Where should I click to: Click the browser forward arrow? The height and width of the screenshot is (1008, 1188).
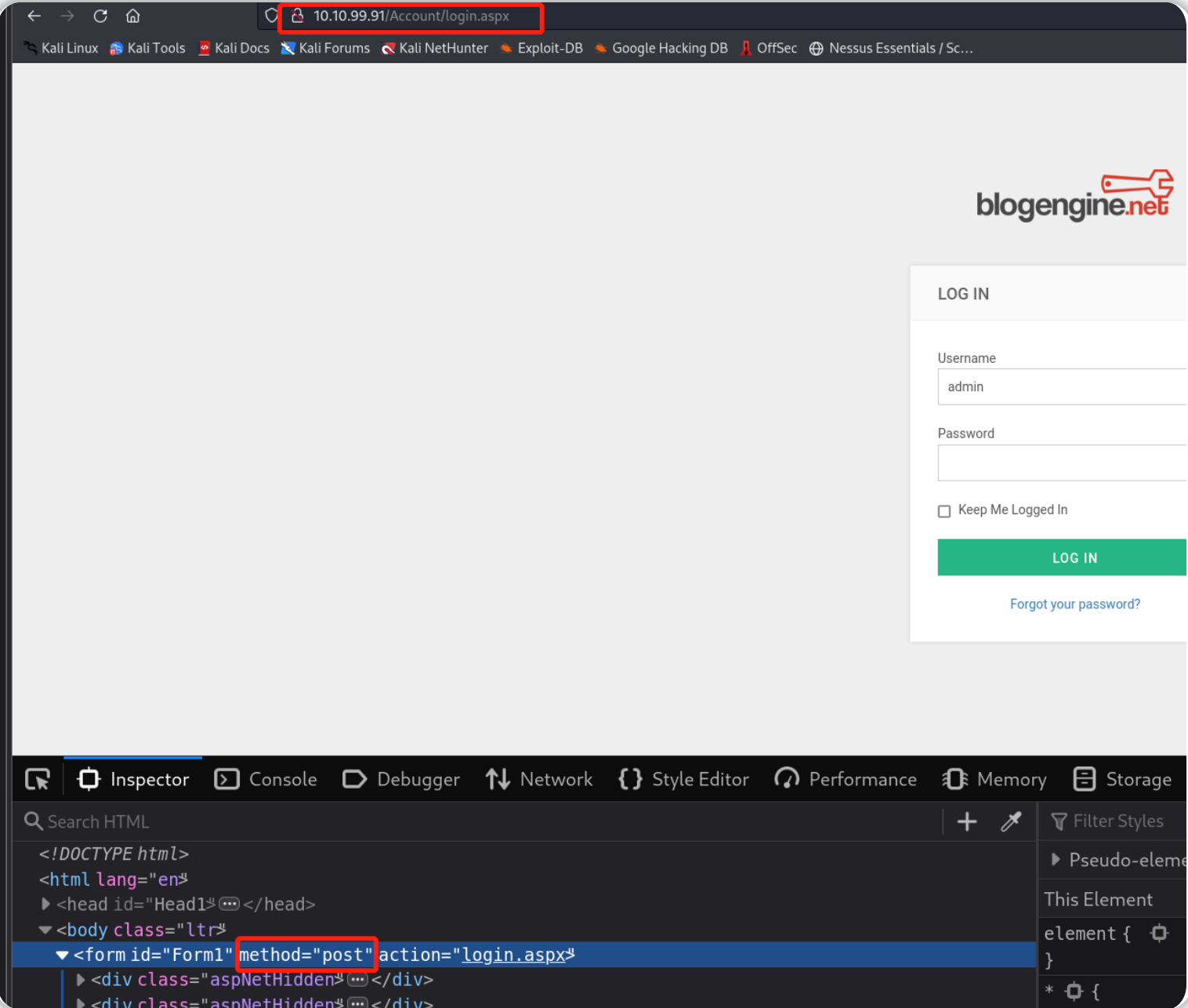(x=67, y=16)
